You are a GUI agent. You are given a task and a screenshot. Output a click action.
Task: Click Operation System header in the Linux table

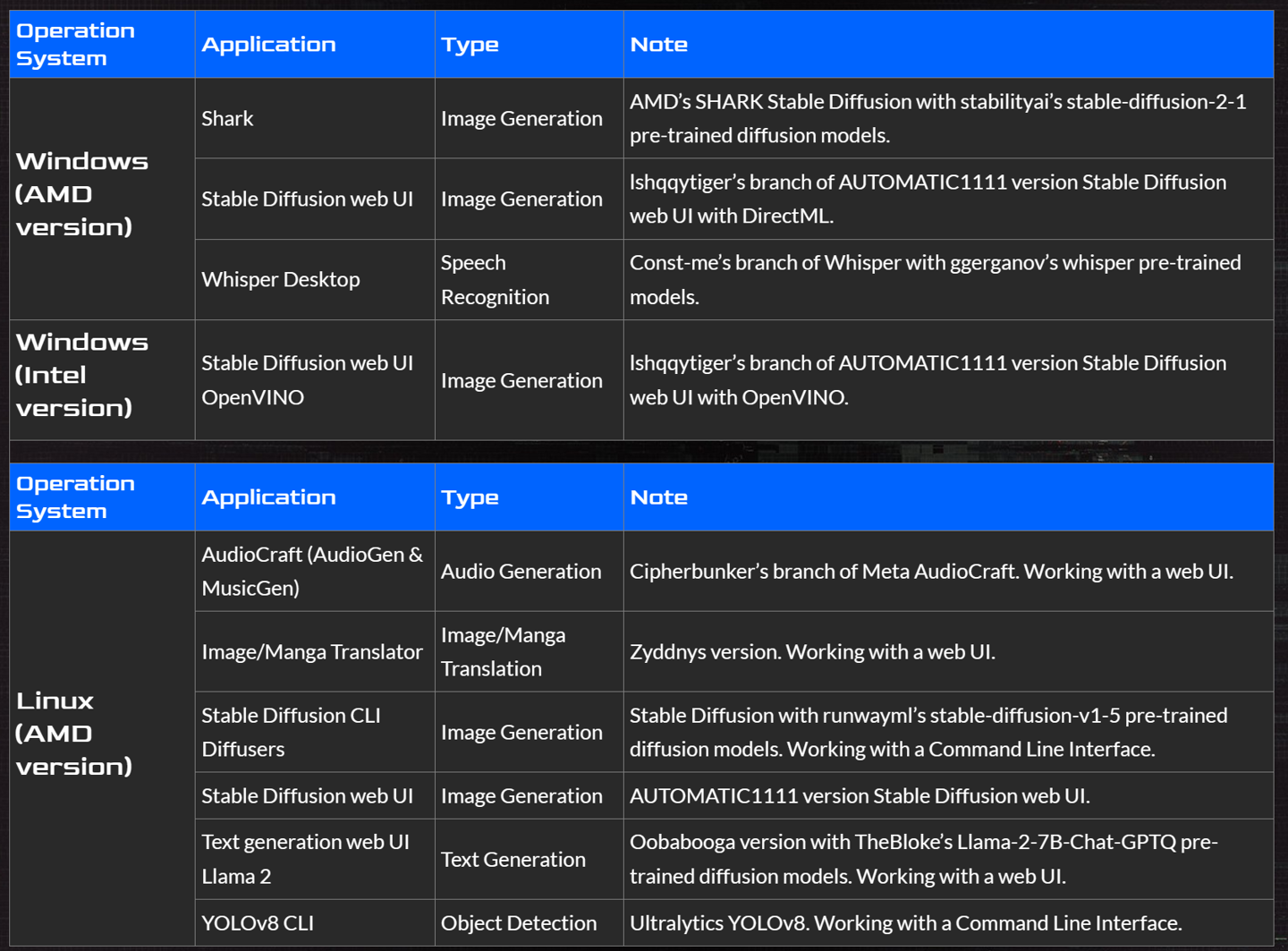click(102, 497)
